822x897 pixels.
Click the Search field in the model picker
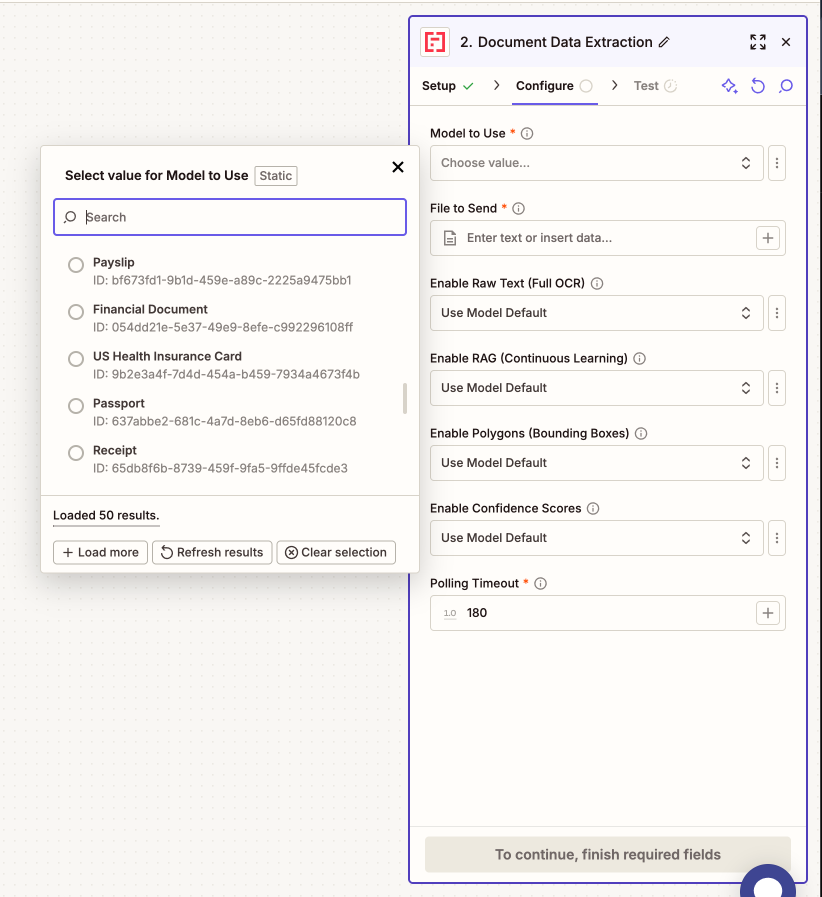(x=229, y=217)
